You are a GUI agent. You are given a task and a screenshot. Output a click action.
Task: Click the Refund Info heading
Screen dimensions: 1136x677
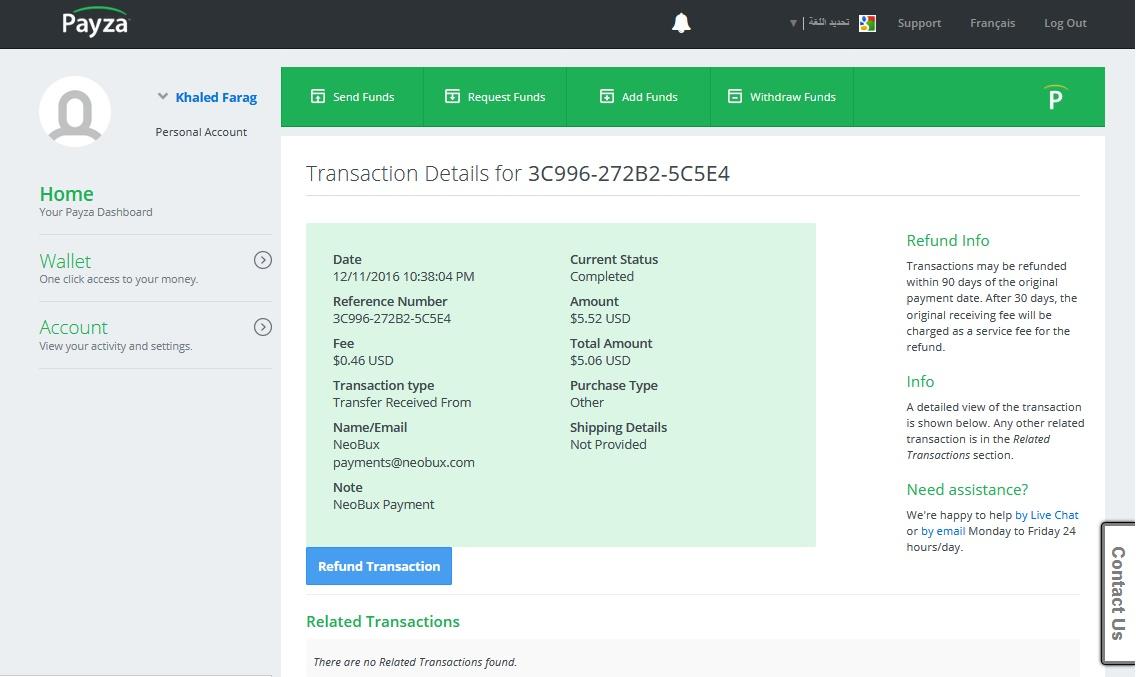[948, 240]
